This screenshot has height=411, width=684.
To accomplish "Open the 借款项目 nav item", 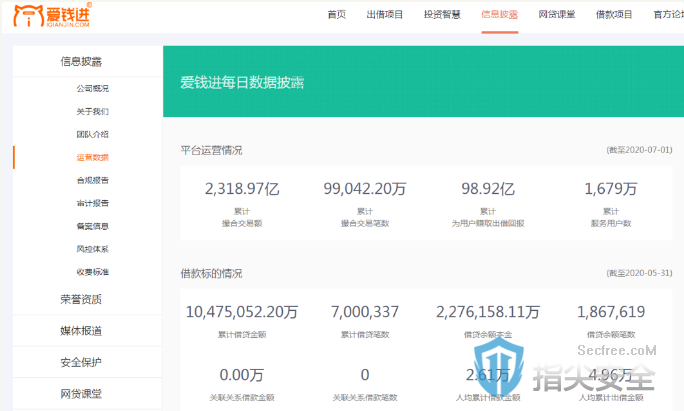I will pyautogui.click(x=614, y=15).
